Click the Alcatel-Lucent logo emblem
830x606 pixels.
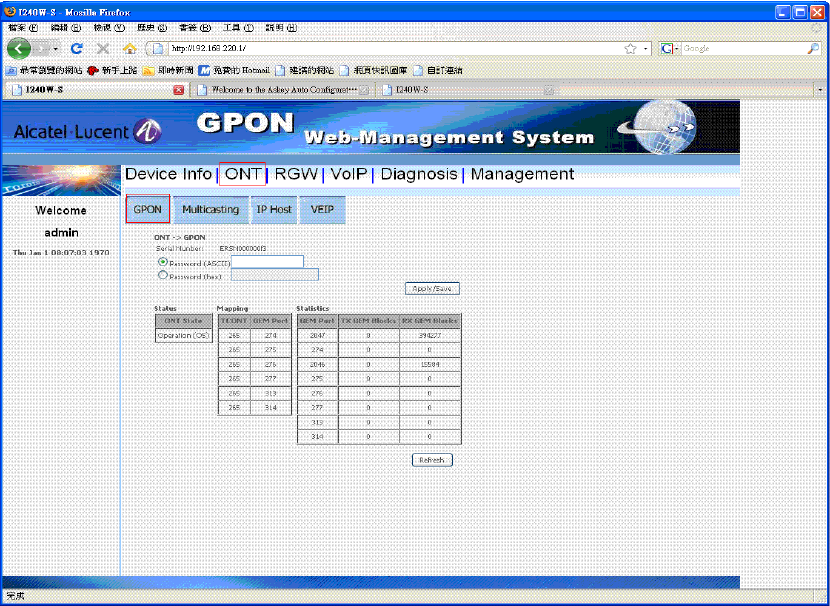148,132
